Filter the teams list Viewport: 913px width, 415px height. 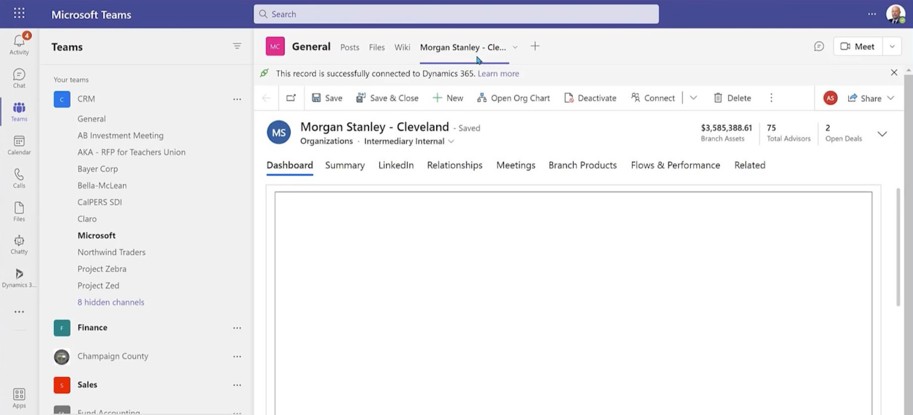click(237, 47)
